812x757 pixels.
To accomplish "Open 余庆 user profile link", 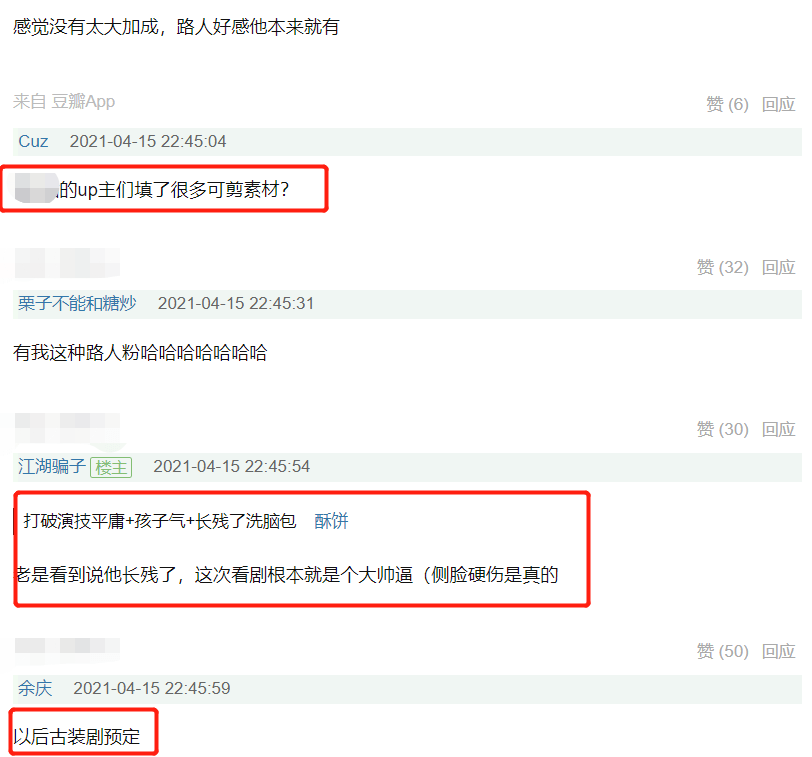I will pos(35,688).
